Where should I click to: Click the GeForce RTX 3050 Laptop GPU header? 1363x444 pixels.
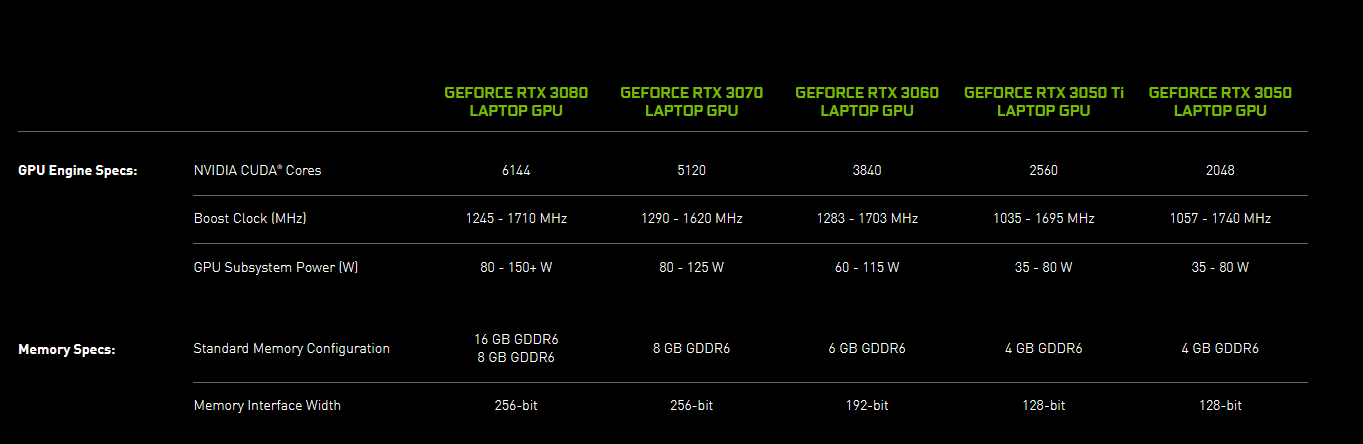pyautogui.click(x=1220, y=101)
